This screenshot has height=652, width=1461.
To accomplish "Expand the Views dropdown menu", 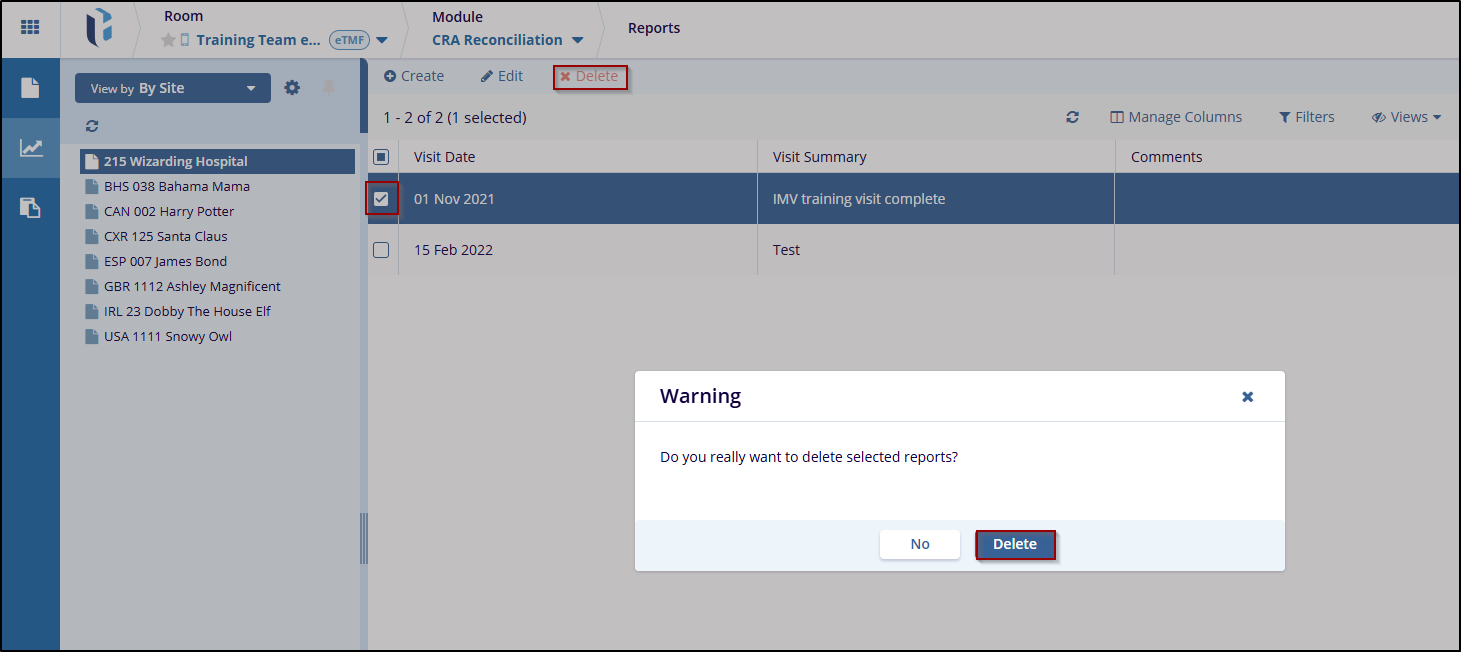I will coord(1406,117).
